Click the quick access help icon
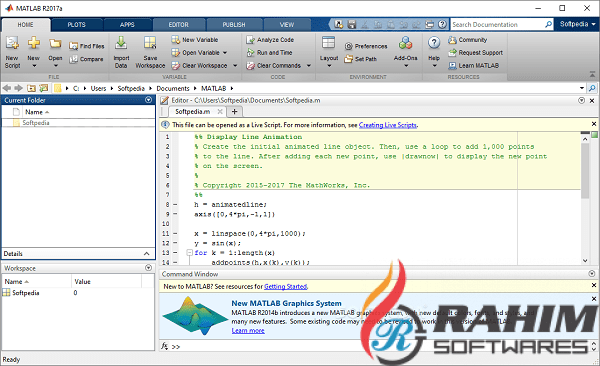This screenshot has height=366, width=600. point(442,24)
